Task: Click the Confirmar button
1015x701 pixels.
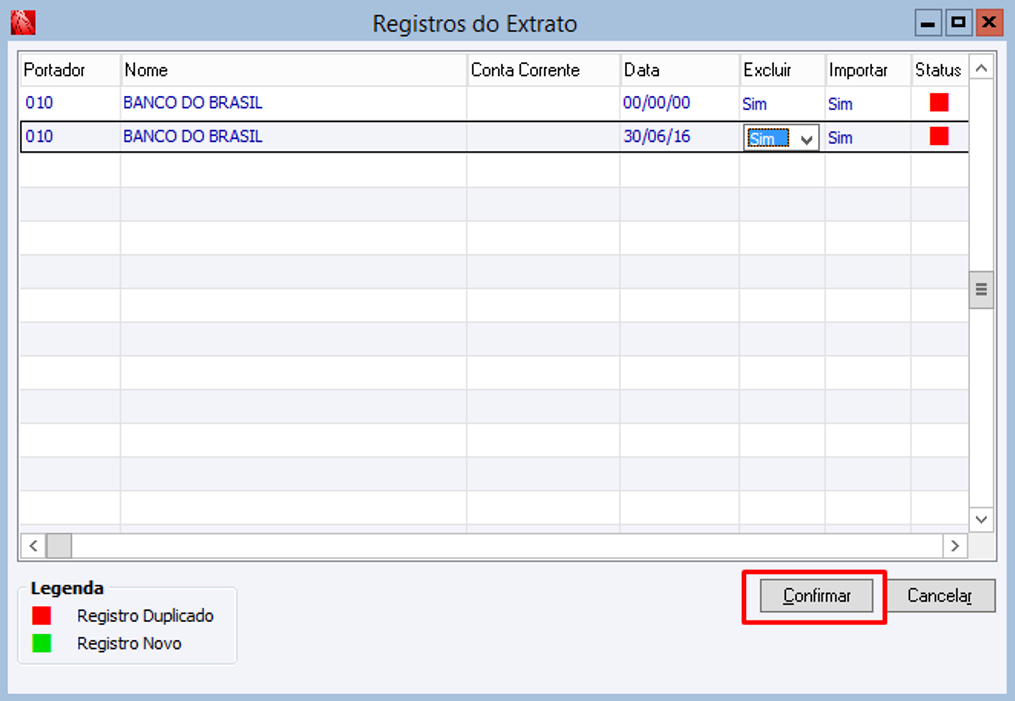Action: [816, 595]
